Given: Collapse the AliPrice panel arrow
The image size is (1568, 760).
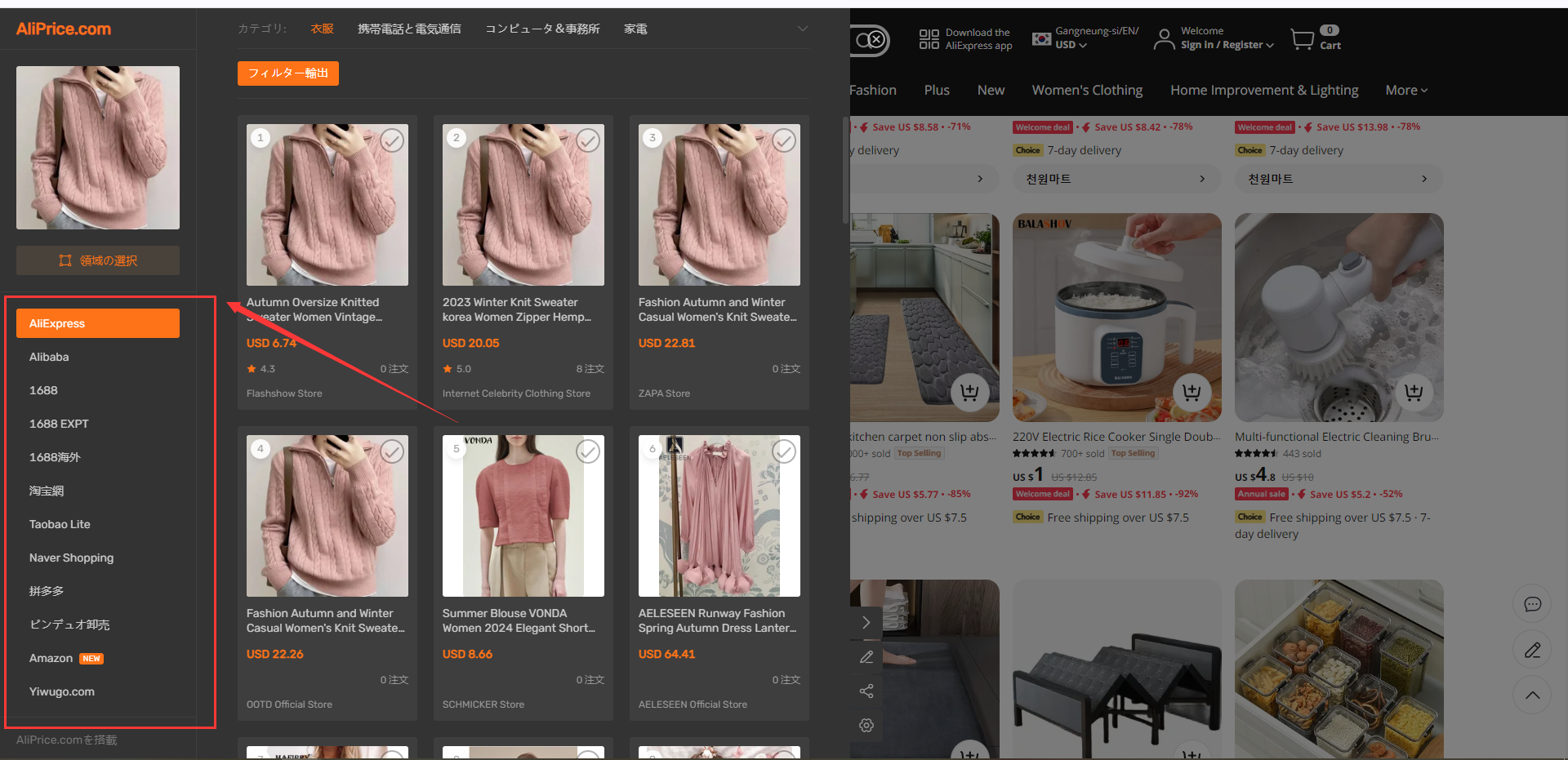Looking at the screenshot, I should coord(866,623).
